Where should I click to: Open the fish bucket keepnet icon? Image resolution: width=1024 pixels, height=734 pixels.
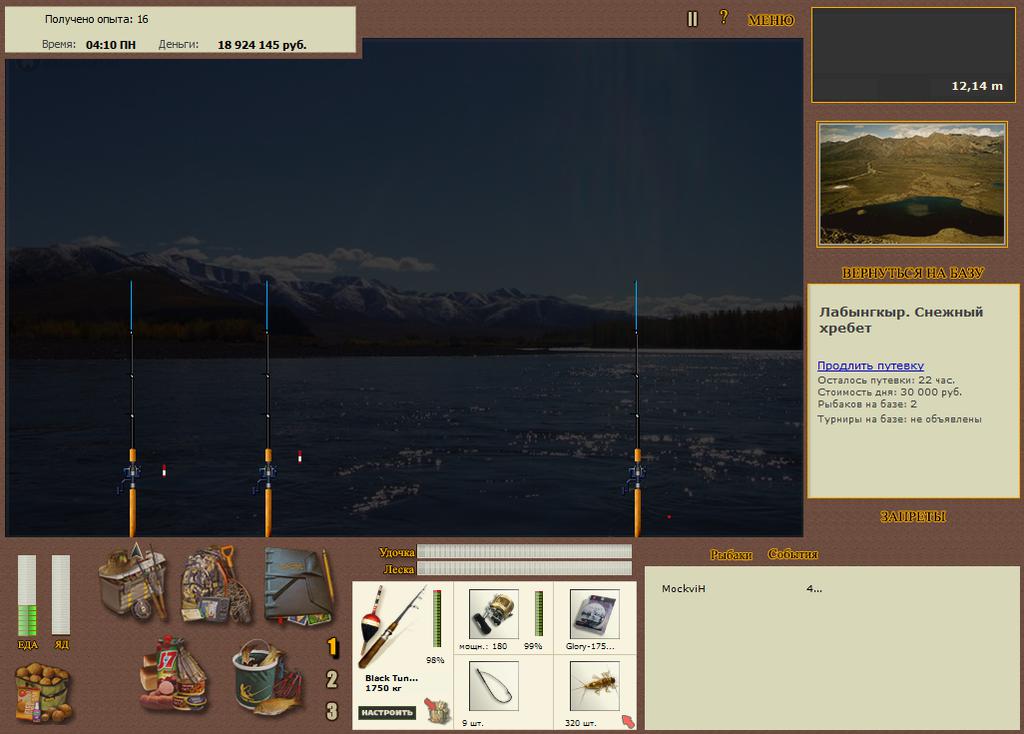point(268,677)
